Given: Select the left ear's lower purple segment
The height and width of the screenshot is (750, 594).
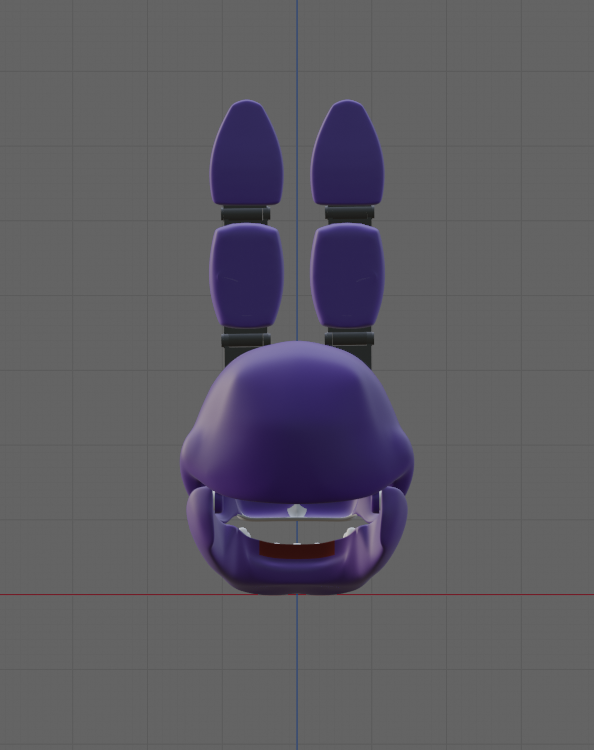Looking at the screenshot, I should point(246,276).
